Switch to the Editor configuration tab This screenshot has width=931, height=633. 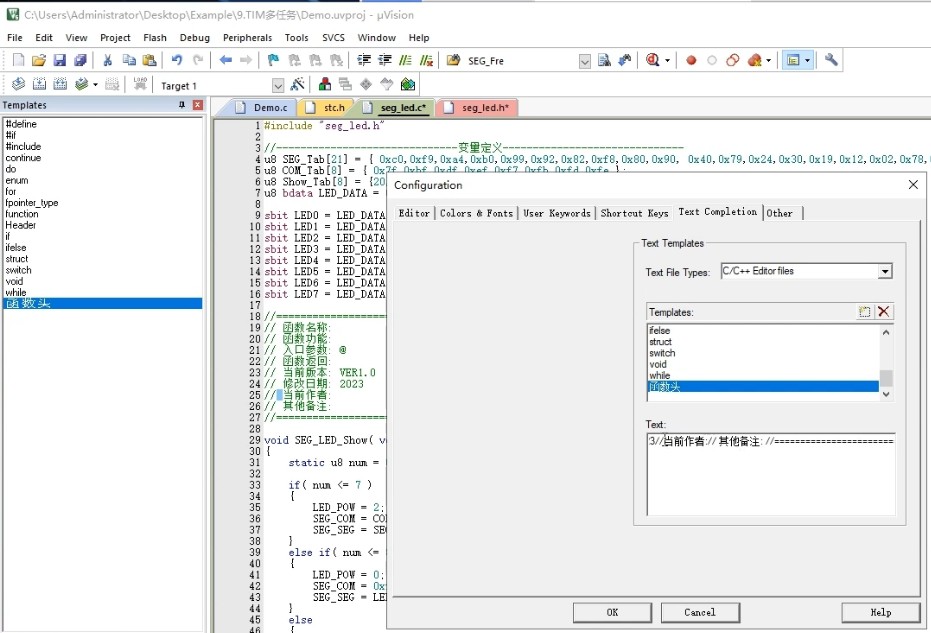pyautogui.click(x=414, y=213)
